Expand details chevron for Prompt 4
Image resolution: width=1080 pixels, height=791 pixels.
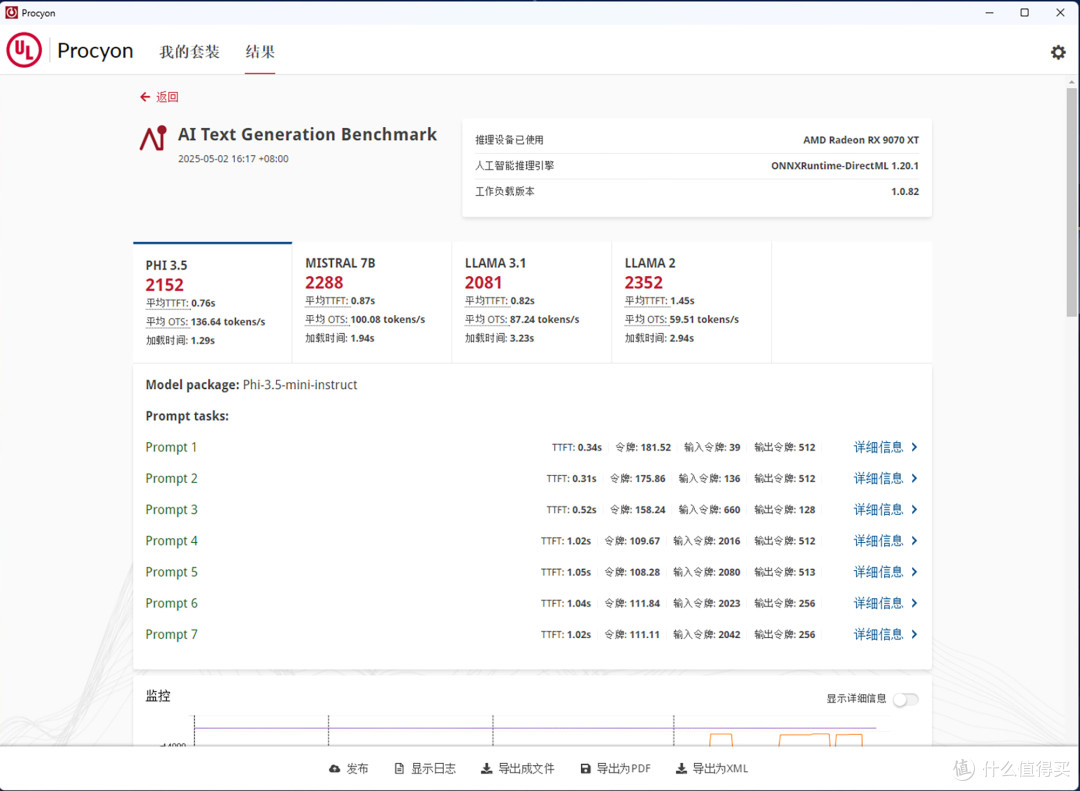pos(914,541)
